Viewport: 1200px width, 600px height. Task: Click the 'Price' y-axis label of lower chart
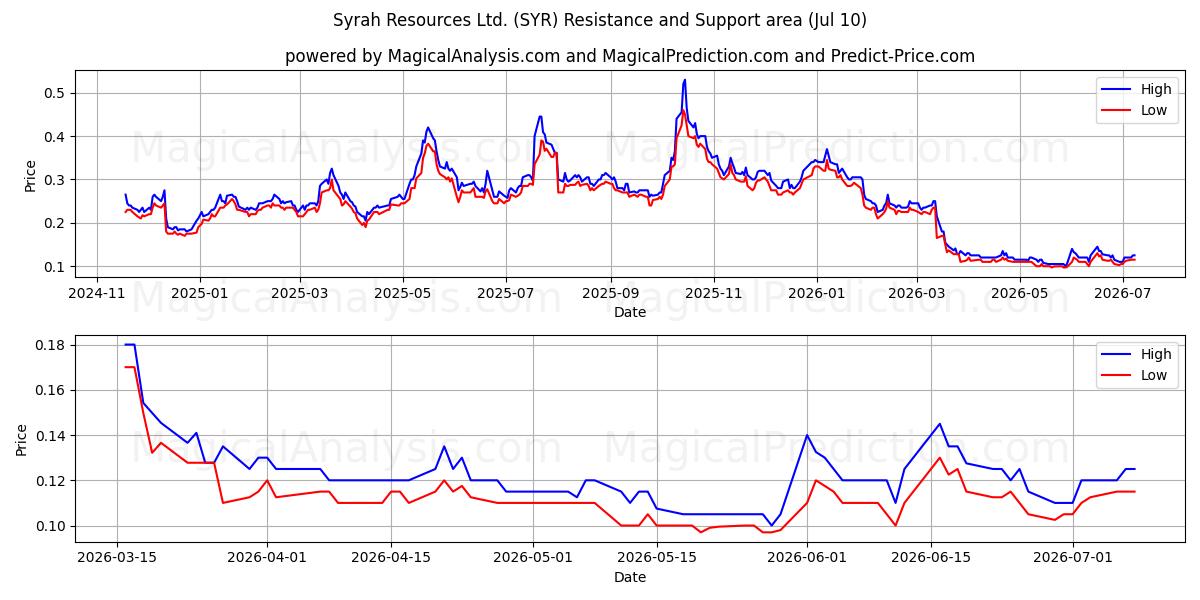(x=23, y=440)
